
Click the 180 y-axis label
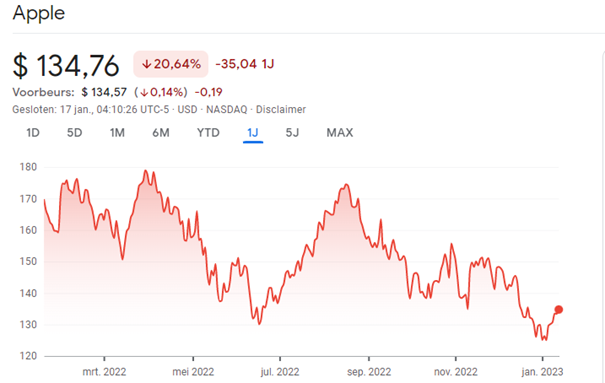28,167
